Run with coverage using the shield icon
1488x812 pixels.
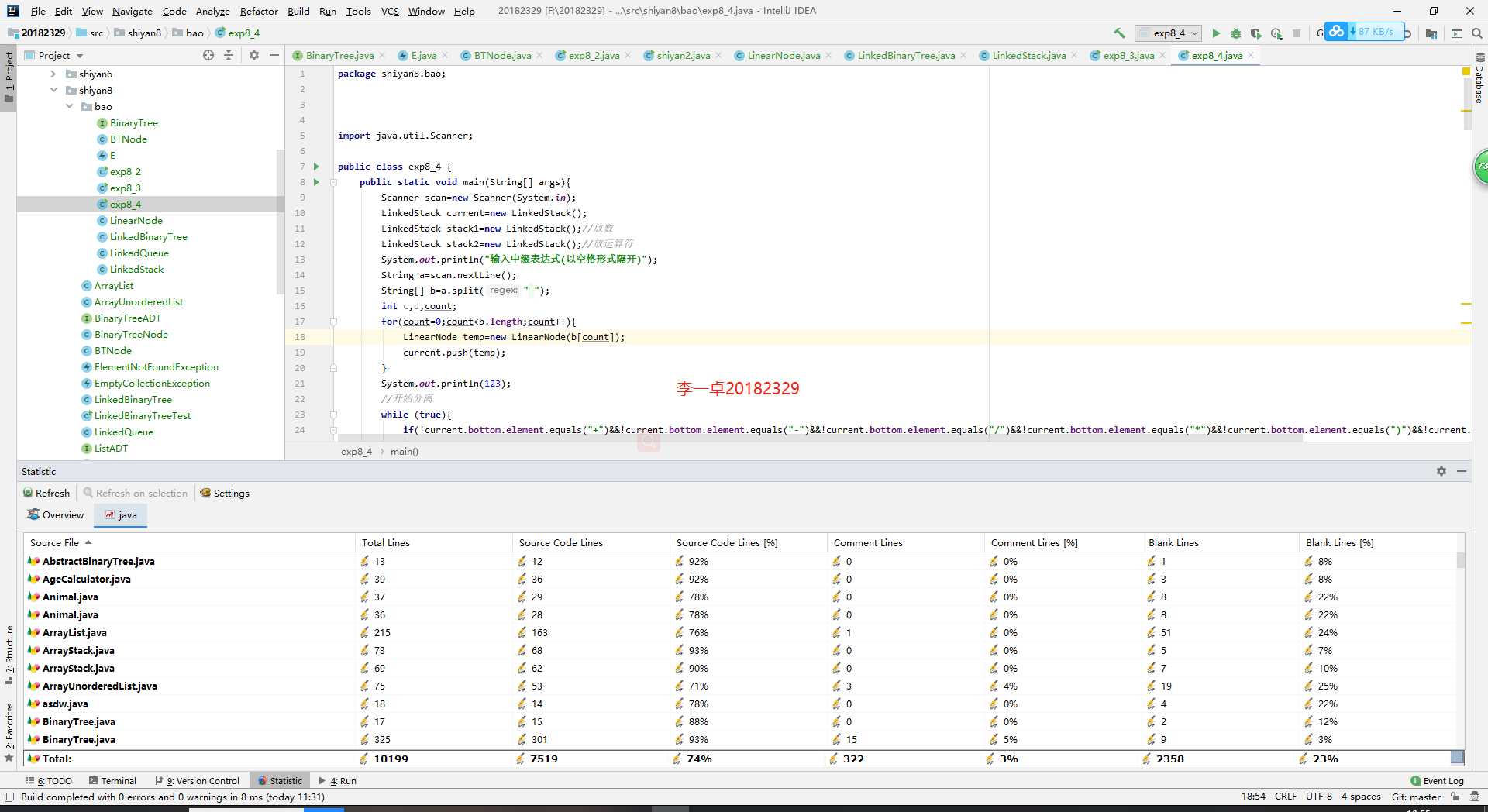click(x=1256, y=33)
